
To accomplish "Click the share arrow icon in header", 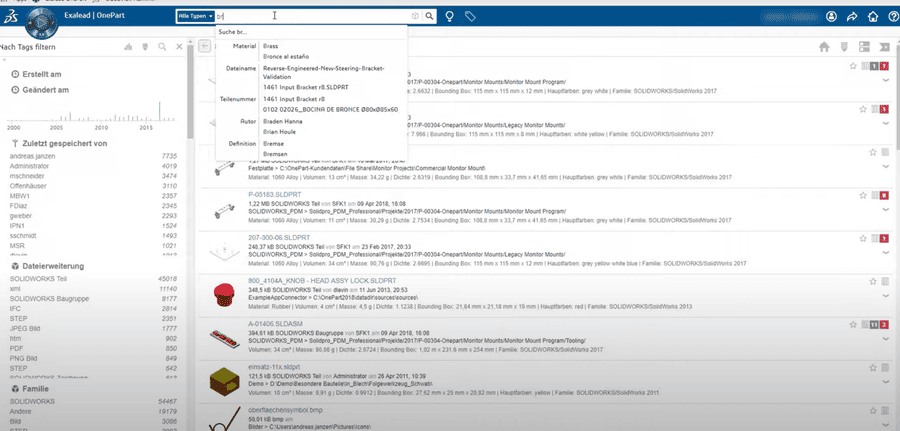I will tap(852, 17).
